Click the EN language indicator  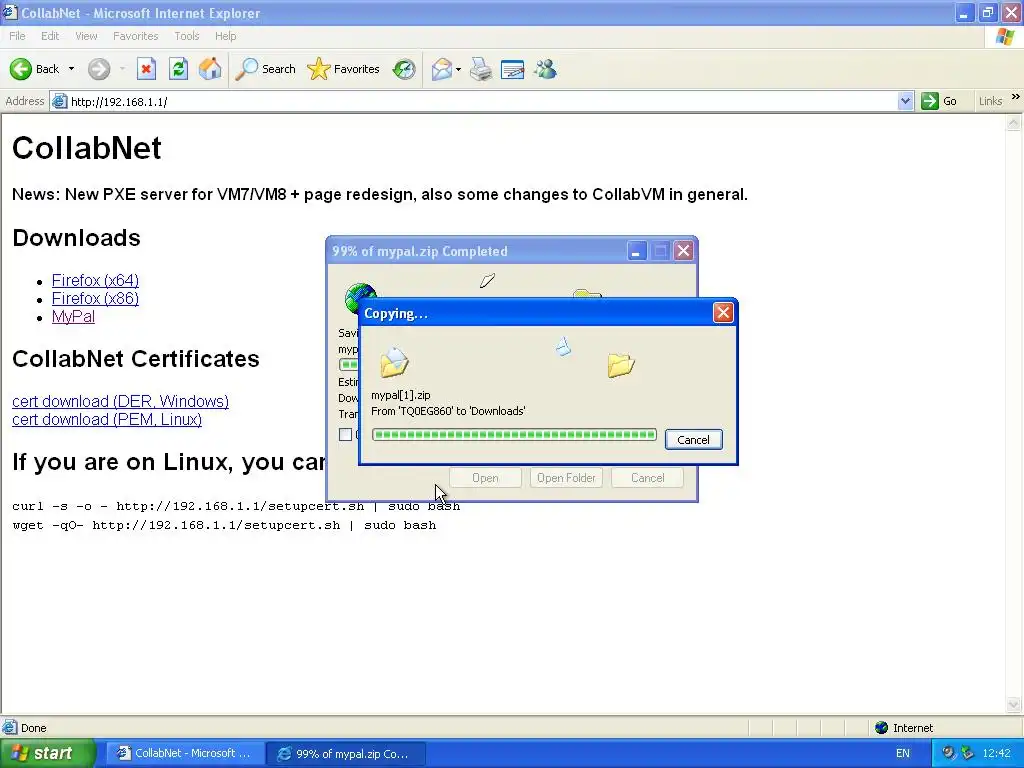(903, 753)
